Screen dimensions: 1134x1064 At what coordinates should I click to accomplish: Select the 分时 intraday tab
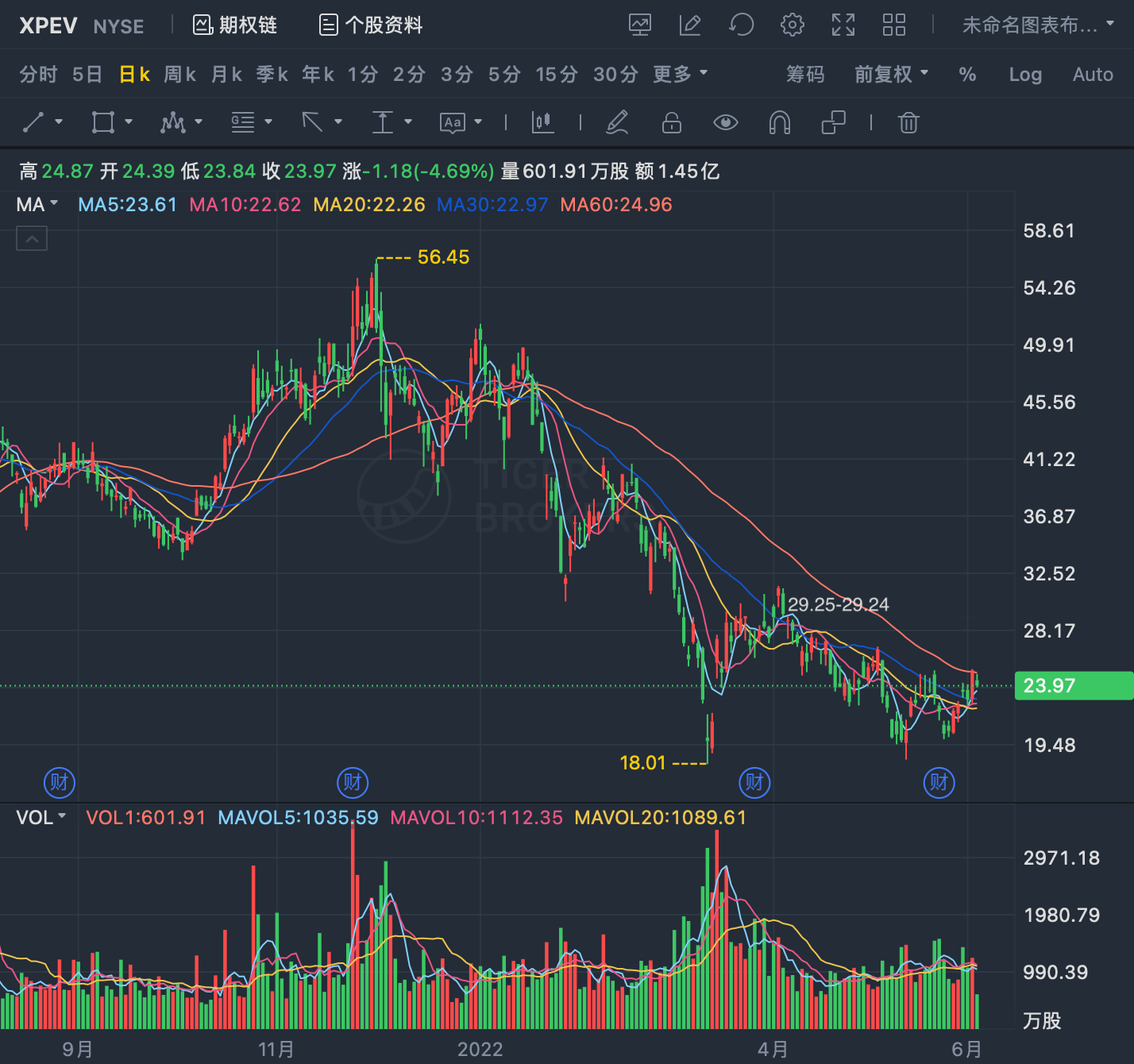[38, 75]
